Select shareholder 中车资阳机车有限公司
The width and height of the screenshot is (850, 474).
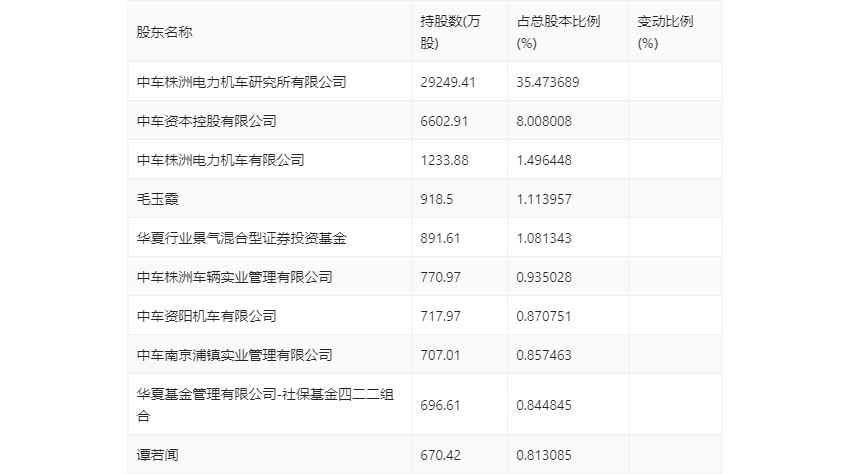pos(207,316)
